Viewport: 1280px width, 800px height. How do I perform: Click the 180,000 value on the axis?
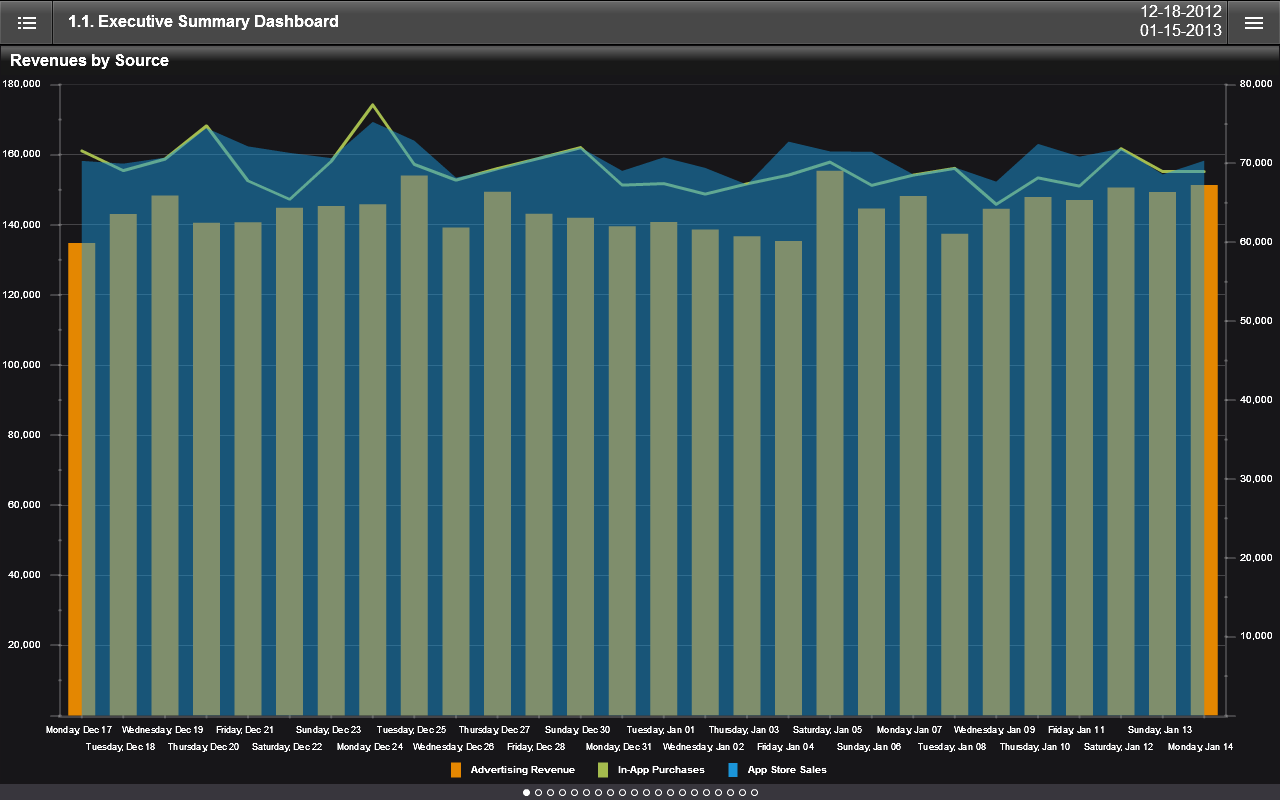tap(22, 84)
